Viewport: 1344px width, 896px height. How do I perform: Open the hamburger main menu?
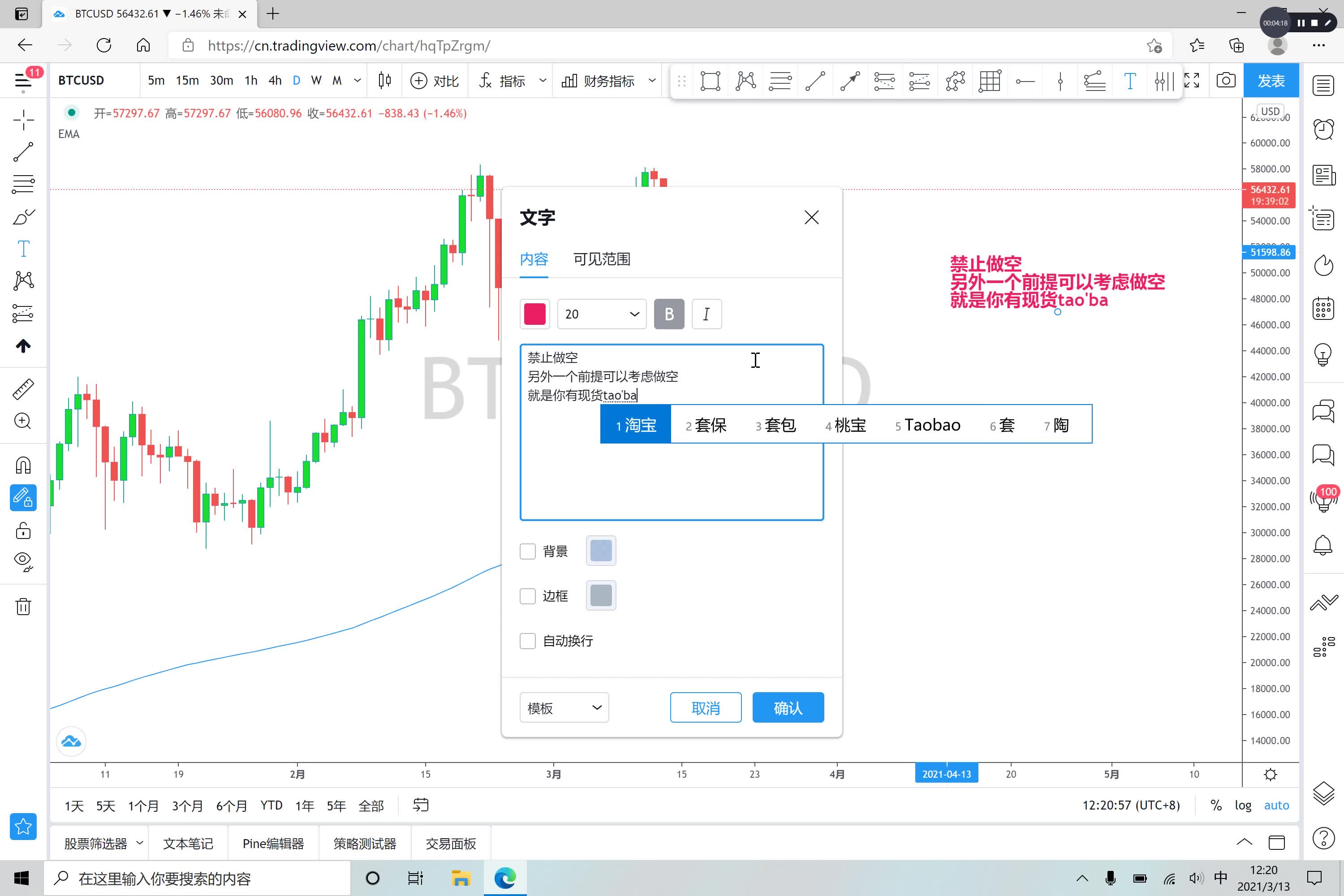tap(23, 81)
